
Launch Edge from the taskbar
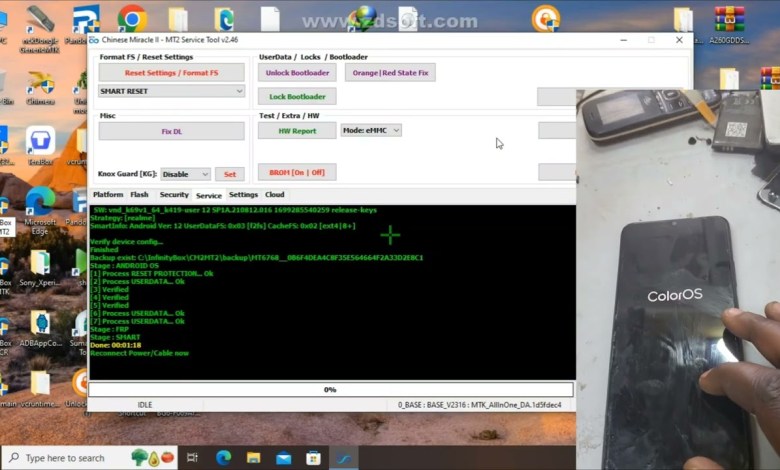click(x=223, y=458)
